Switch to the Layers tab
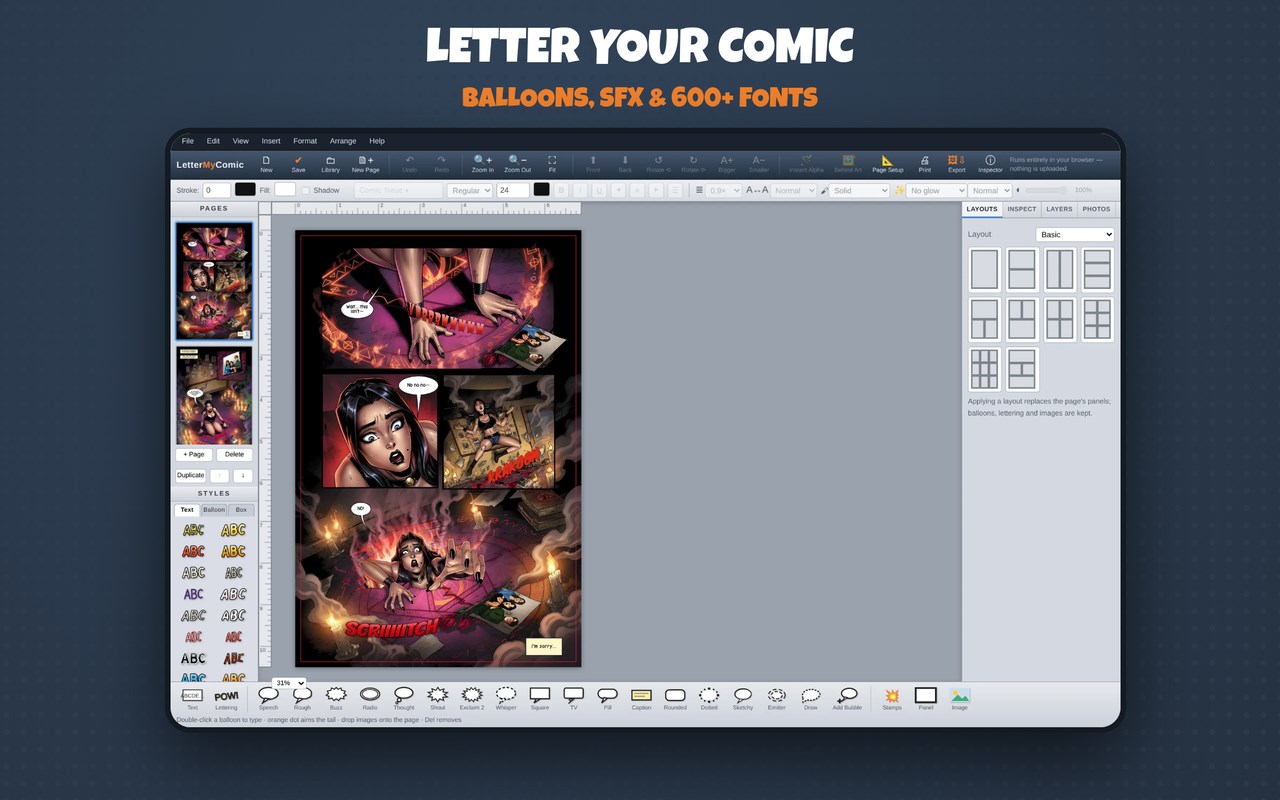The image size is (1280, 800). [x=1059, y=209]
